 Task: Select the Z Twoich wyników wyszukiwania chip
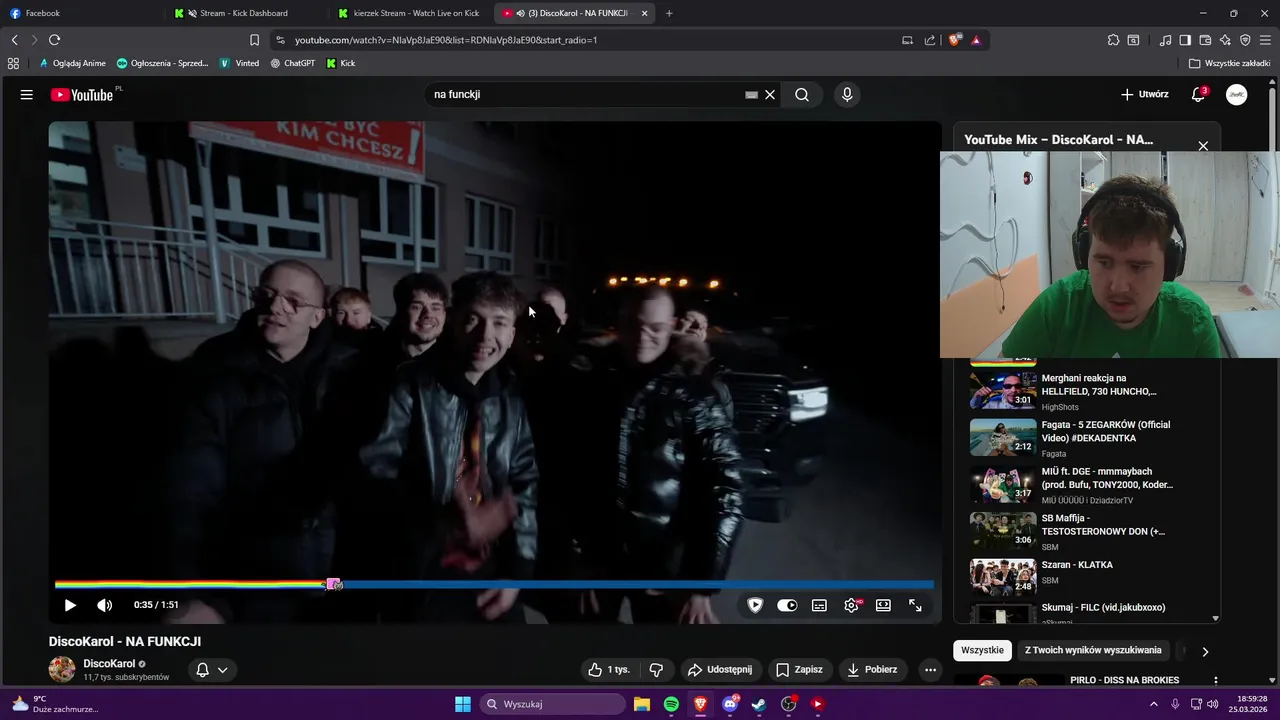click(x=1093, y=650)
